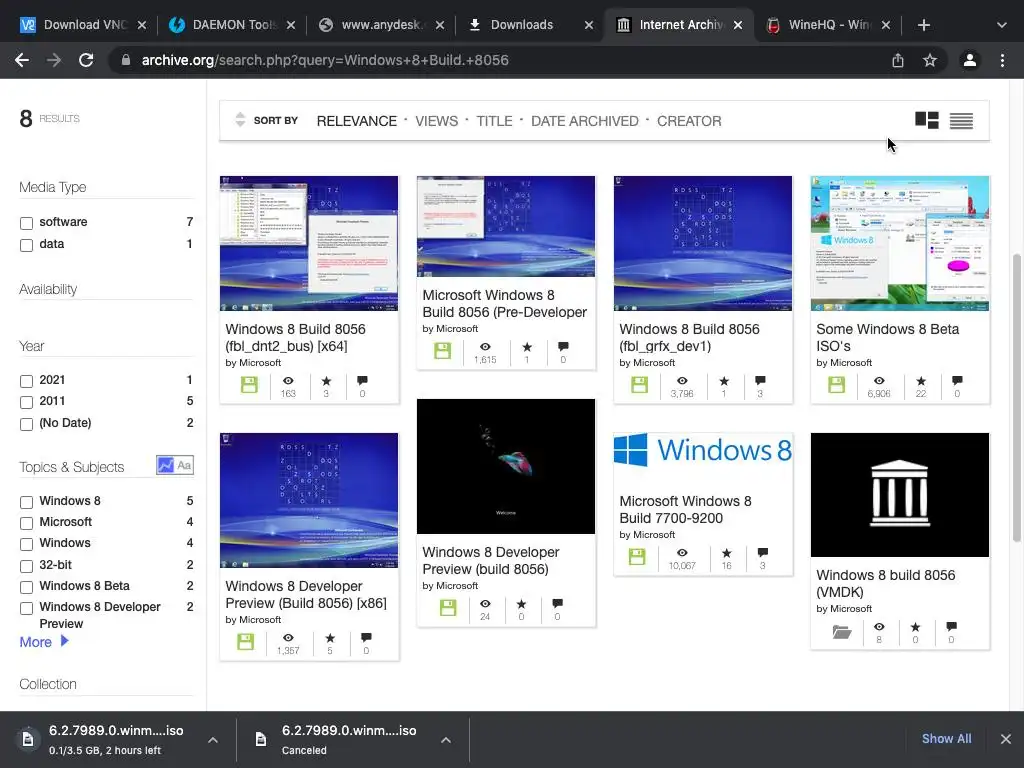Close the DAEMON Tools tab
This screenshot has width=1024, height=768.
(x=291, y=25)
